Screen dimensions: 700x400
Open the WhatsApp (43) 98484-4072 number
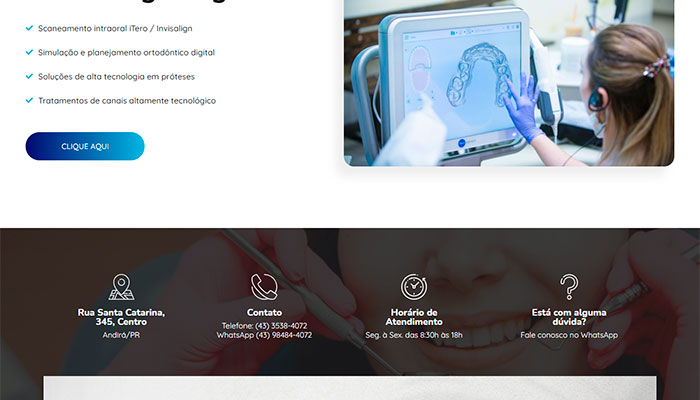pyautogui.click(x=264, y=335)
